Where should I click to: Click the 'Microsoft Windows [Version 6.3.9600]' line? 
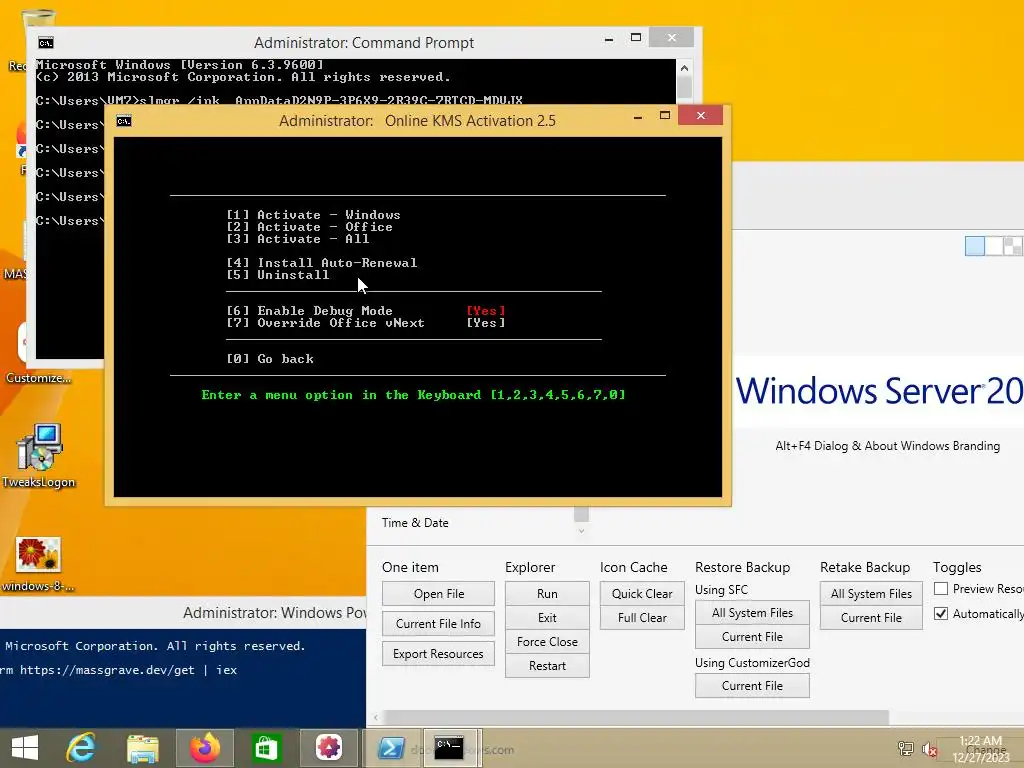180,65
